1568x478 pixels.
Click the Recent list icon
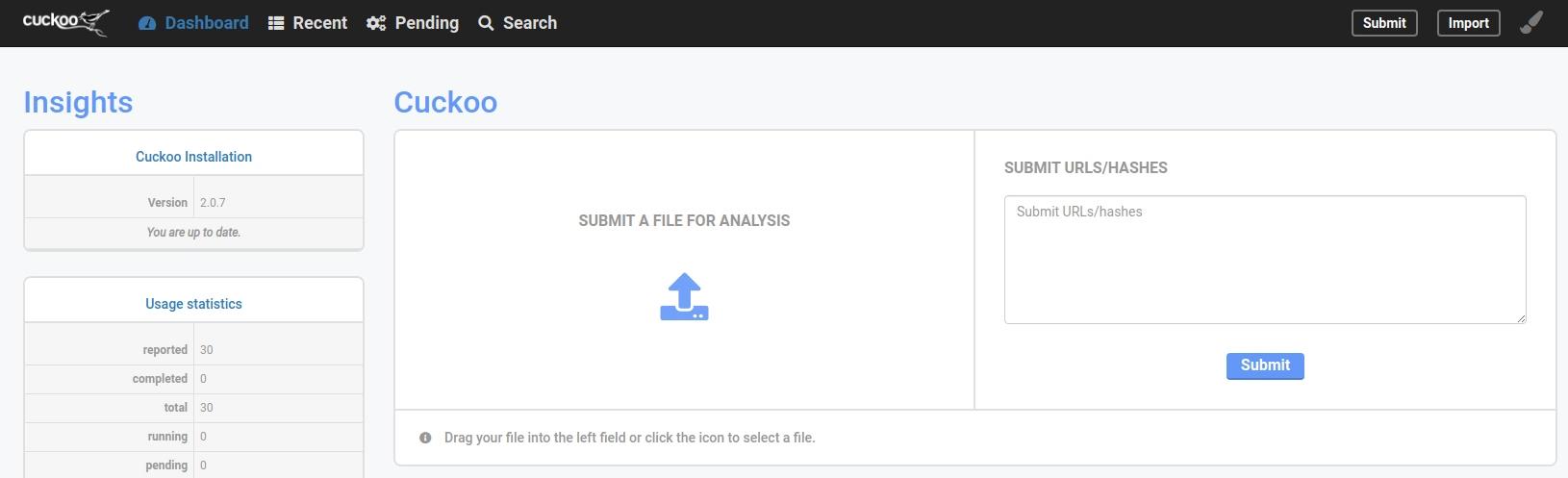coord(276,23)
